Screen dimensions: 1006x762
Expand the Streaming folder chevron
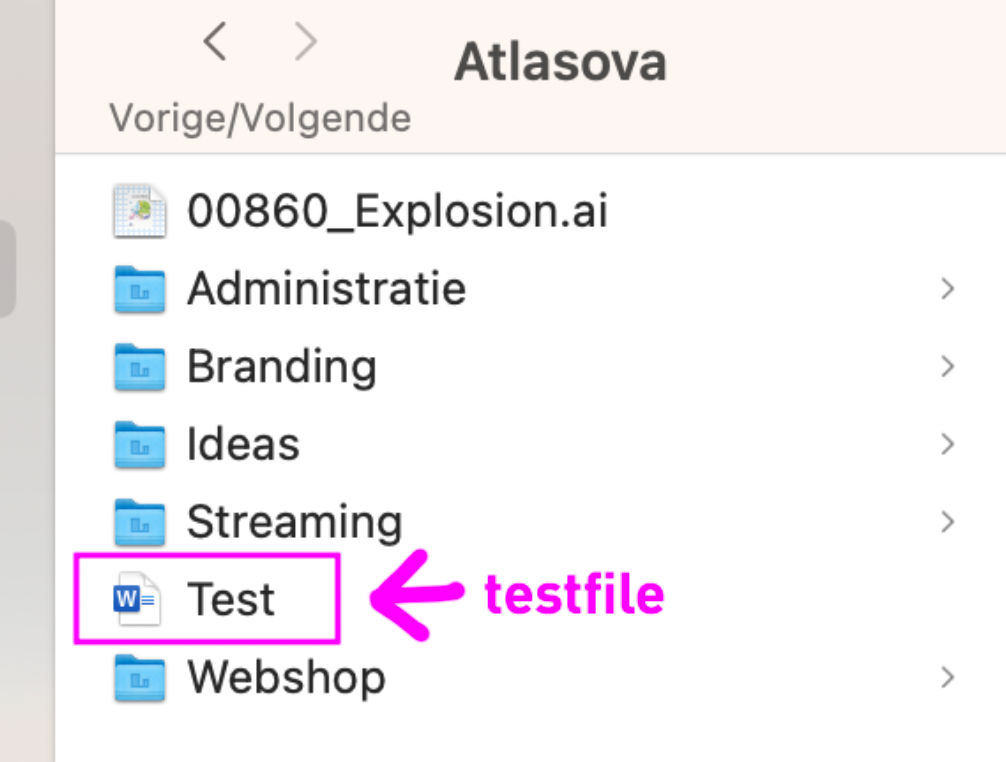click(947, 521)
